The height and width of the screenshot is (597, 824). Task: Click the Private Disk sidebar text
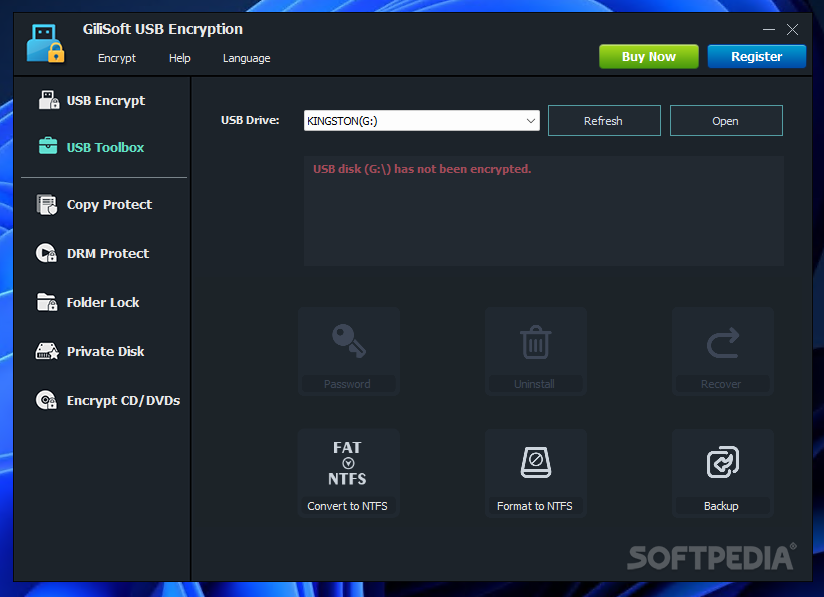pos(105,351)
